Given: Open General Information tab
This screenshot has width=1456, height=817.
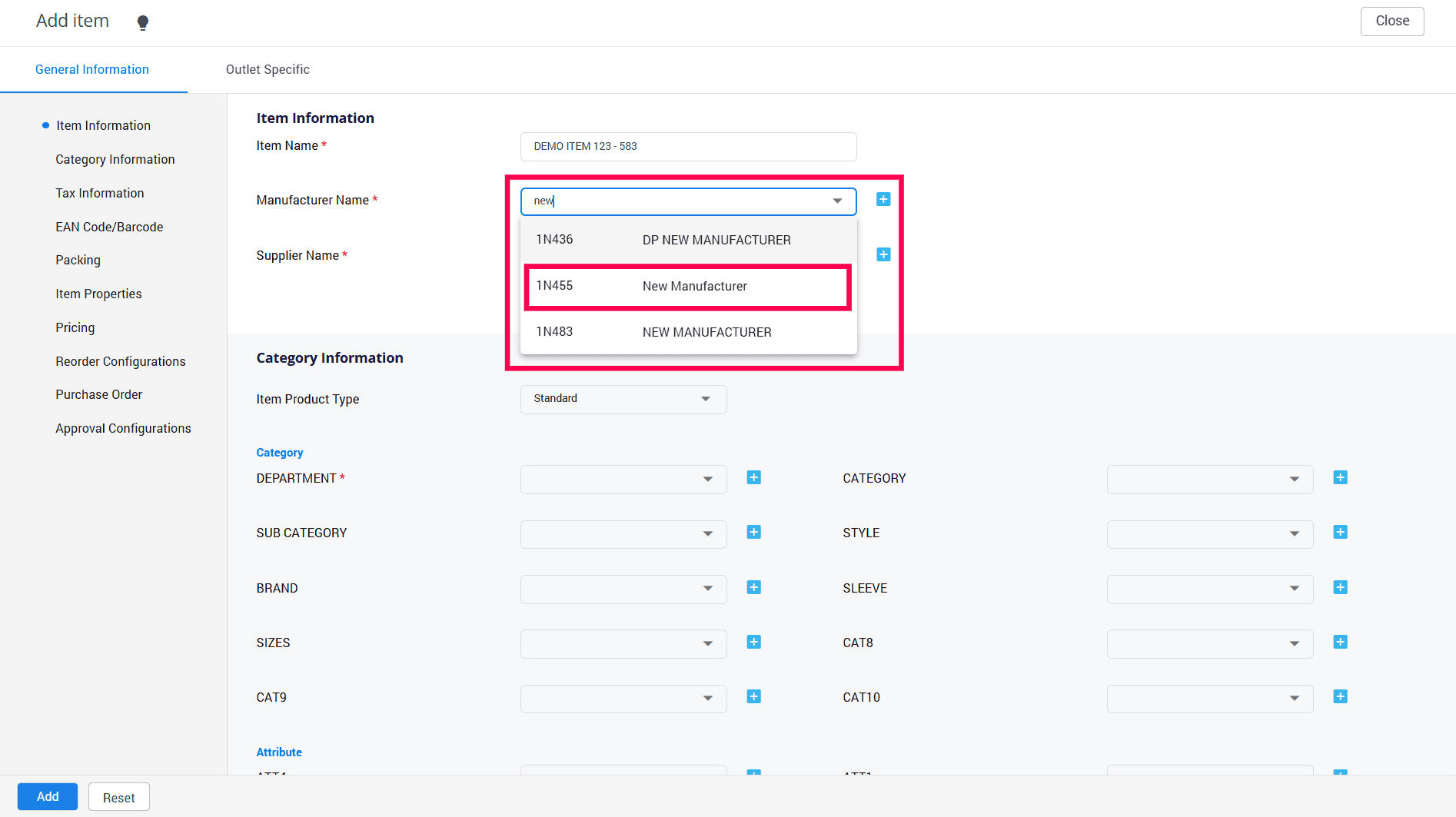Looking at the screenshot, I should (x=92, y=70).
